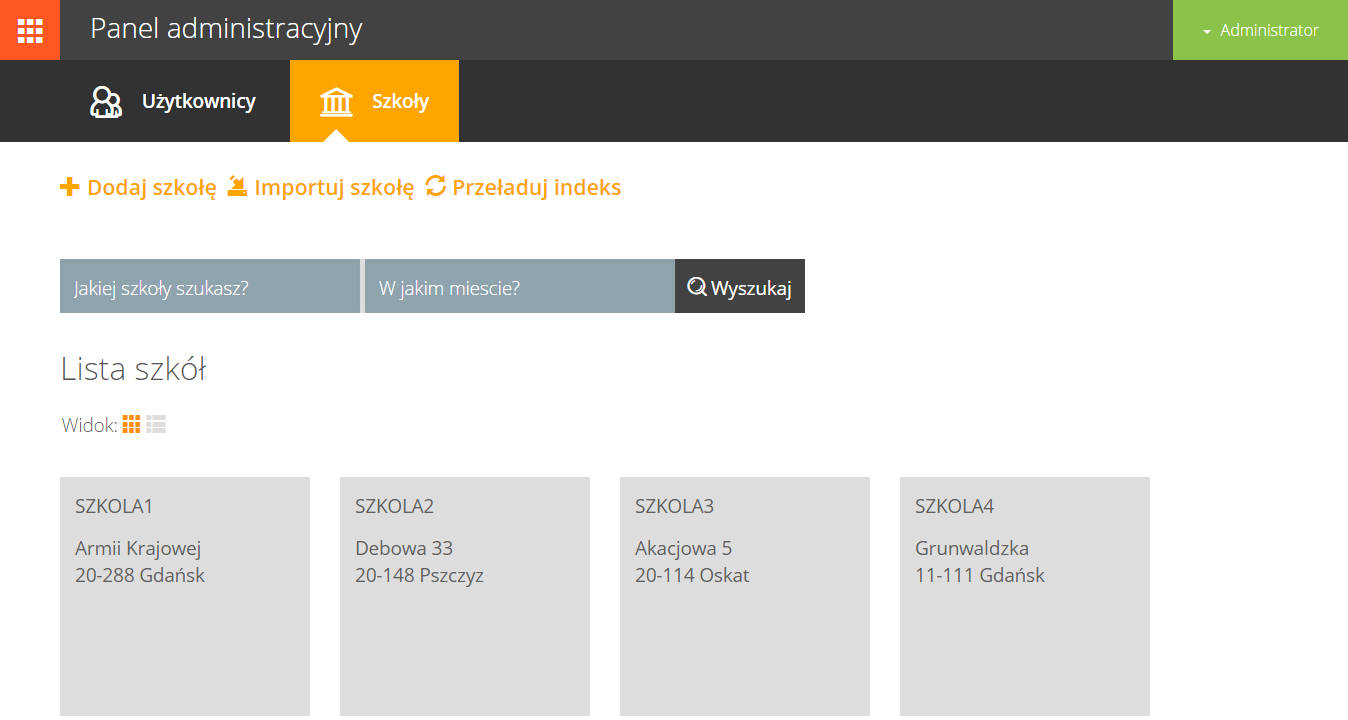Click the Importuj szkołę link

click(x=321, y=187)
